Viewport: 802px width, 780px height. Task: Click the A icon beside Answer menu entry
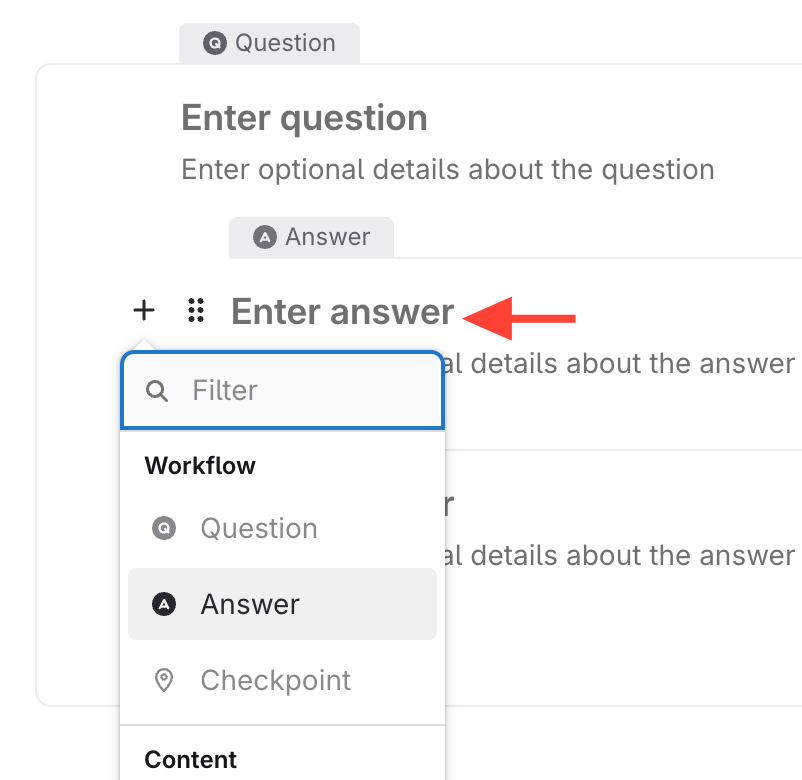point(164,604)
